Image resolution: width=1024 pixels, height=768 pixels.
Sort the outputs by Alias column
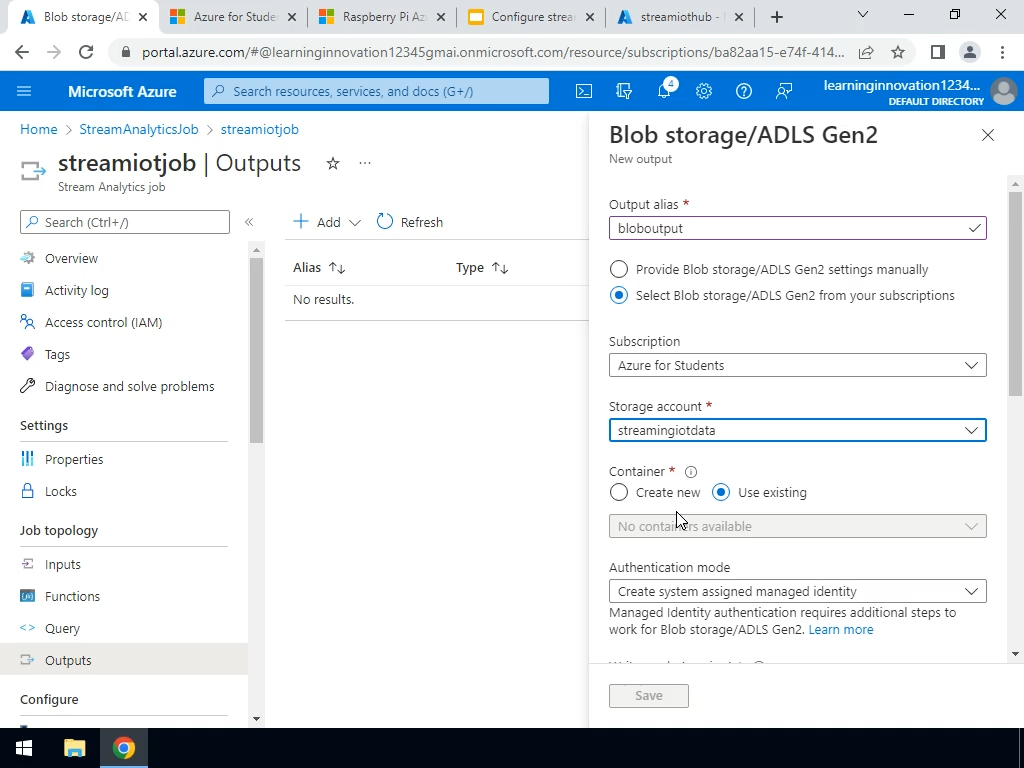click(x=319, y=268)
